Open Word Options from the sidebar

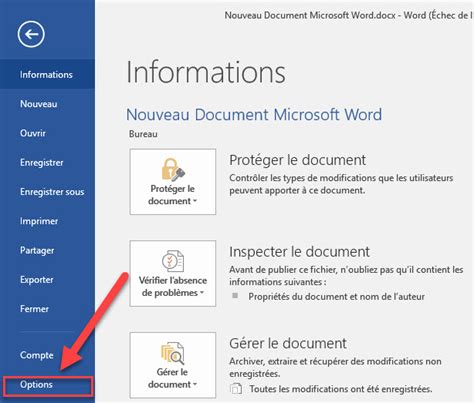(48, 386)
